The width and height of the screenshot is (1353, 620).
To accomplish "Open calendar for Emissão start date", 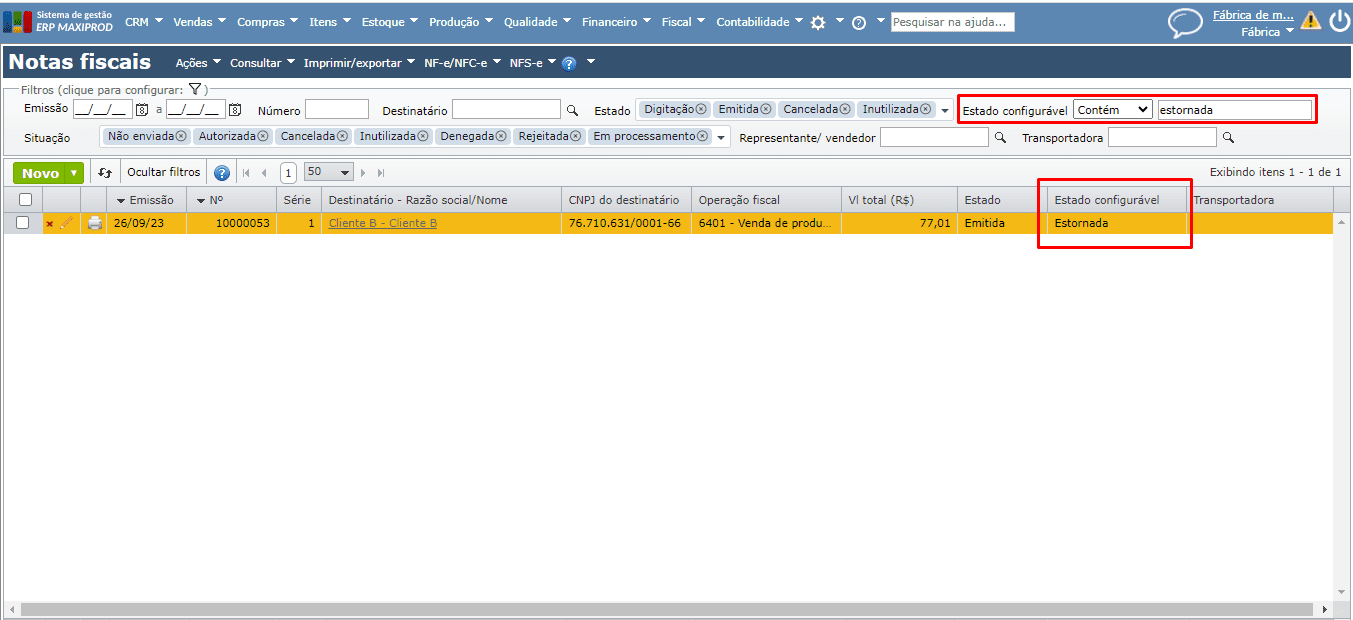I will click(142, 110).
